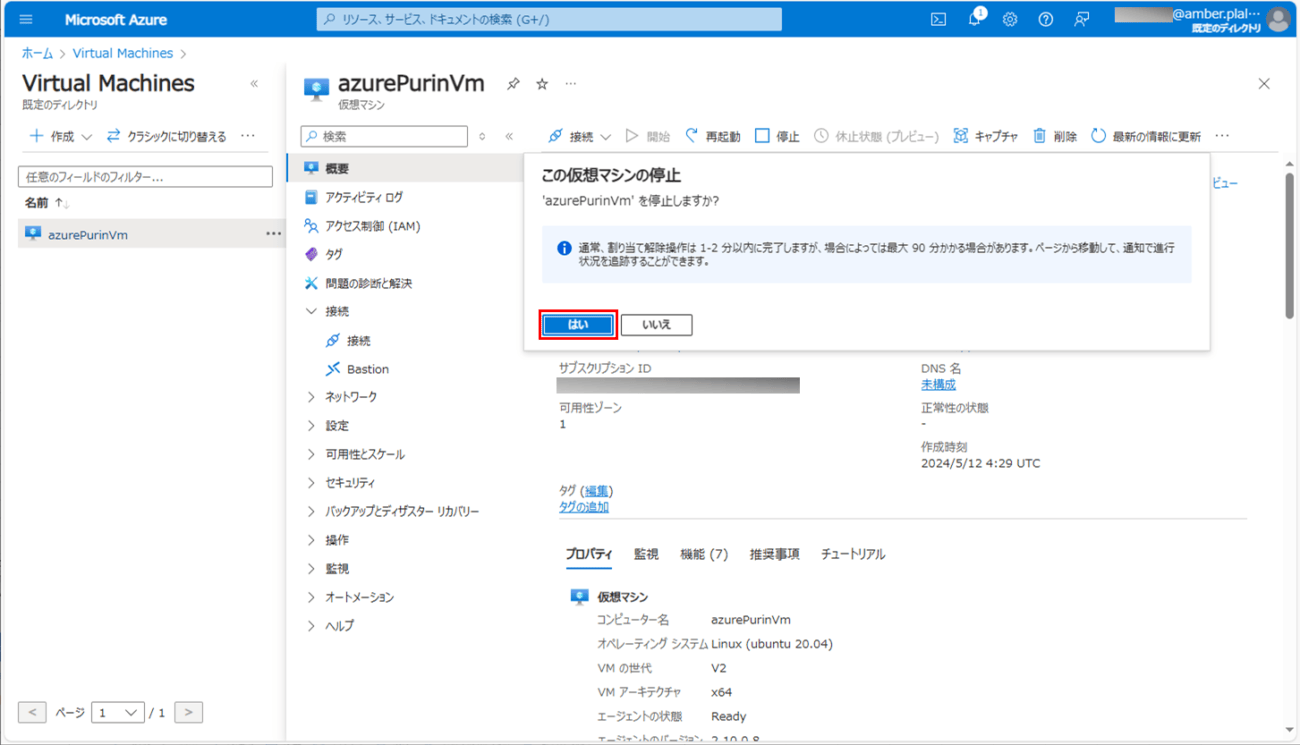Click the 停止 stop command

[777, 136]
